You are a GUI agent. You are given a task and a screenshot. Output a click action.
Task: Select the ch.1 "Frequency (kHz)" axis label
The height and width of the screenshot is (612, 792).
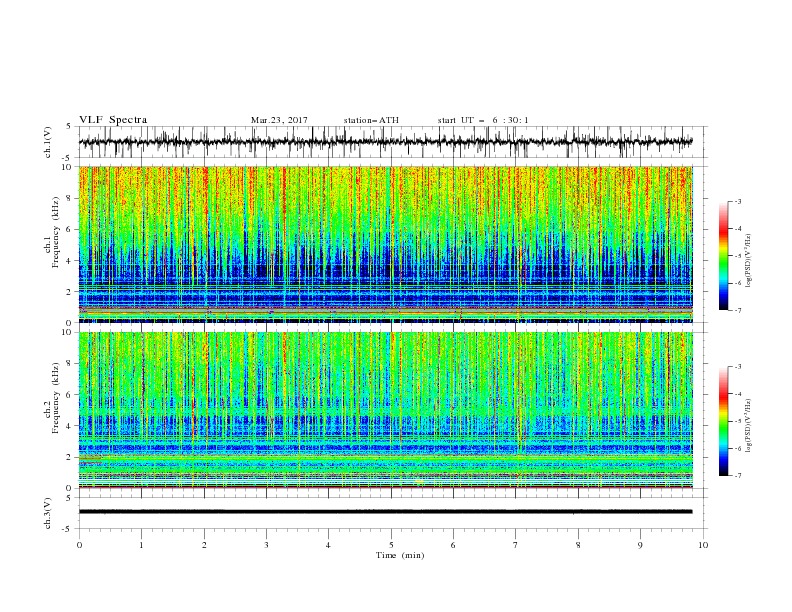pos(56,232)
